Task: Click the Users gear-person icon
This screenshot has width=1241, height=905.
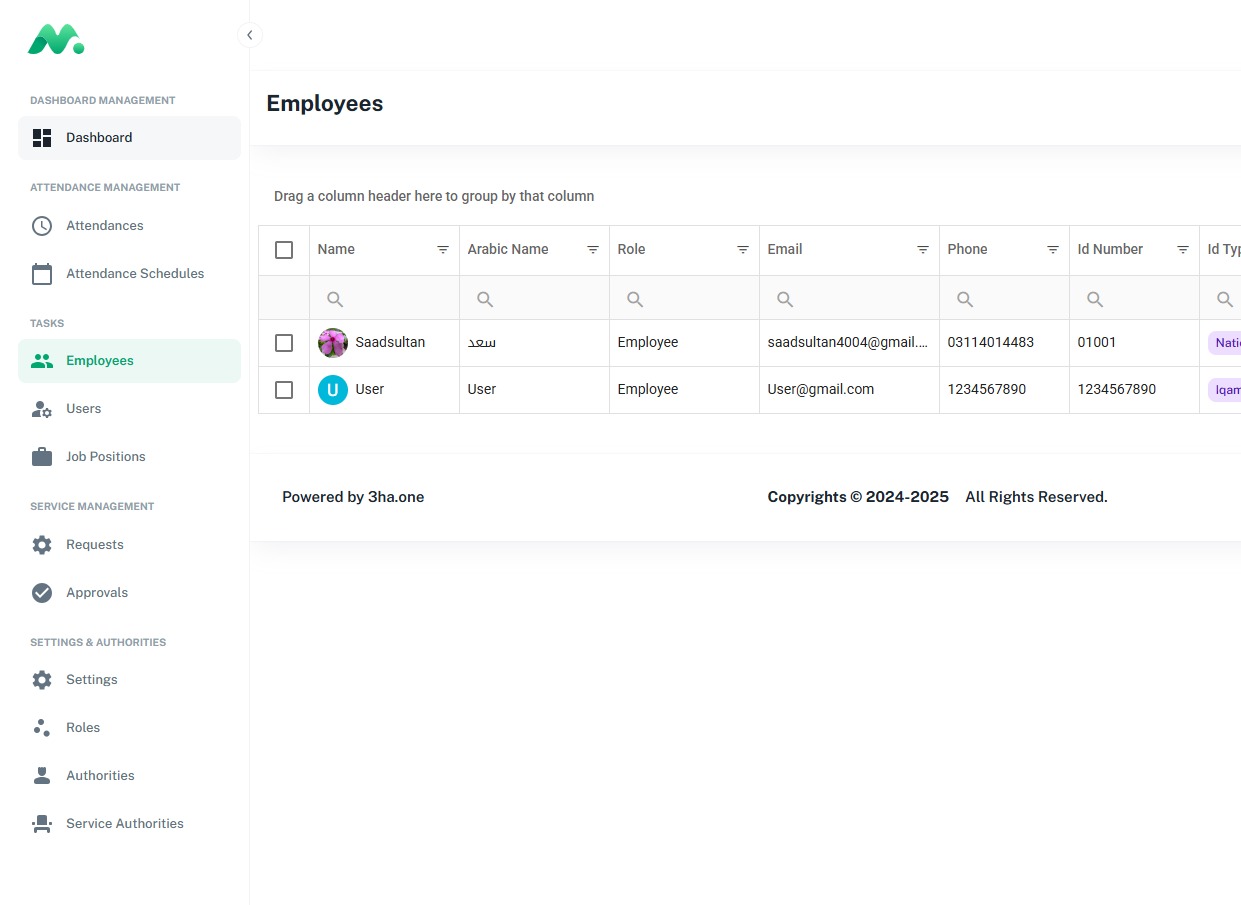Action: point(42,409)
